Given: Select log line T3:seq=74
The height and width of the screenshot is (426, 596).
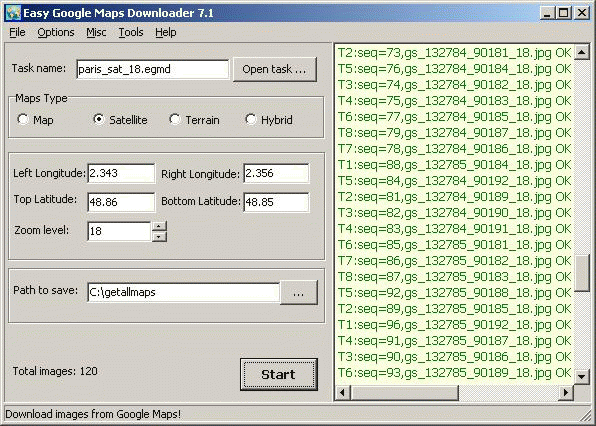Looking at the screenshot, I should (x=454, y=84).
